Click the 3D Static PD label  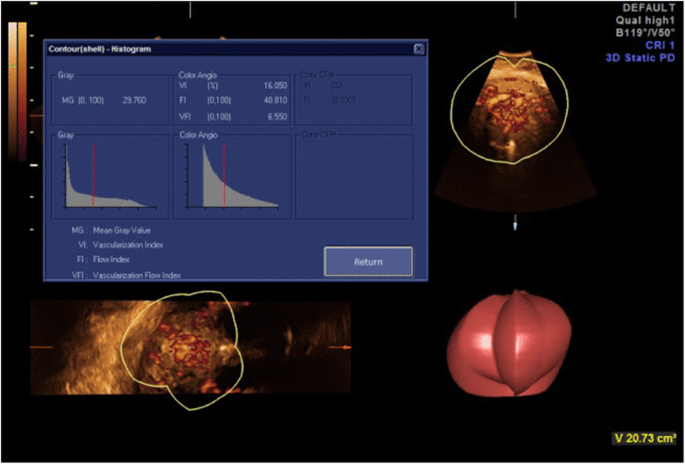[640, 58]
